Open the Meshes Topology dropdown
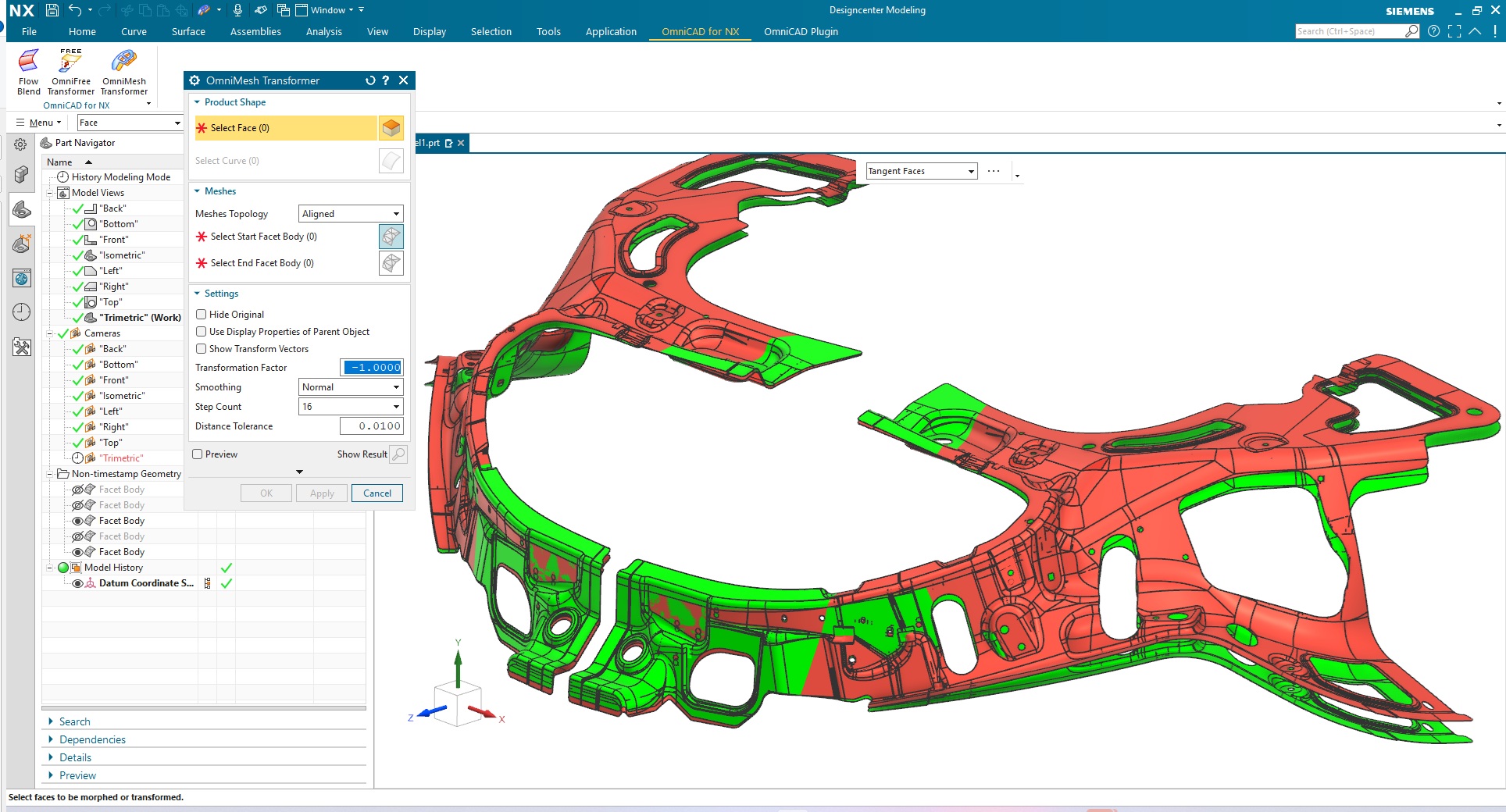The width and height of the screenshot is (1506, 812). coord(351,214)
